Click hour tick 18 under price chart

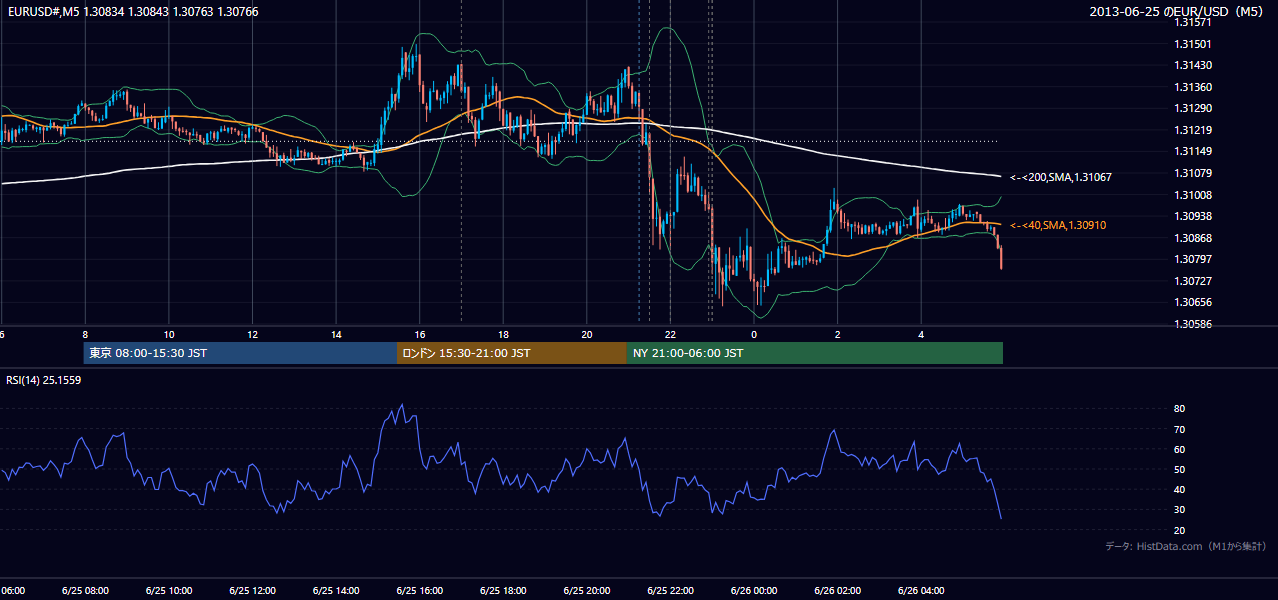click(x=504, y=335)
